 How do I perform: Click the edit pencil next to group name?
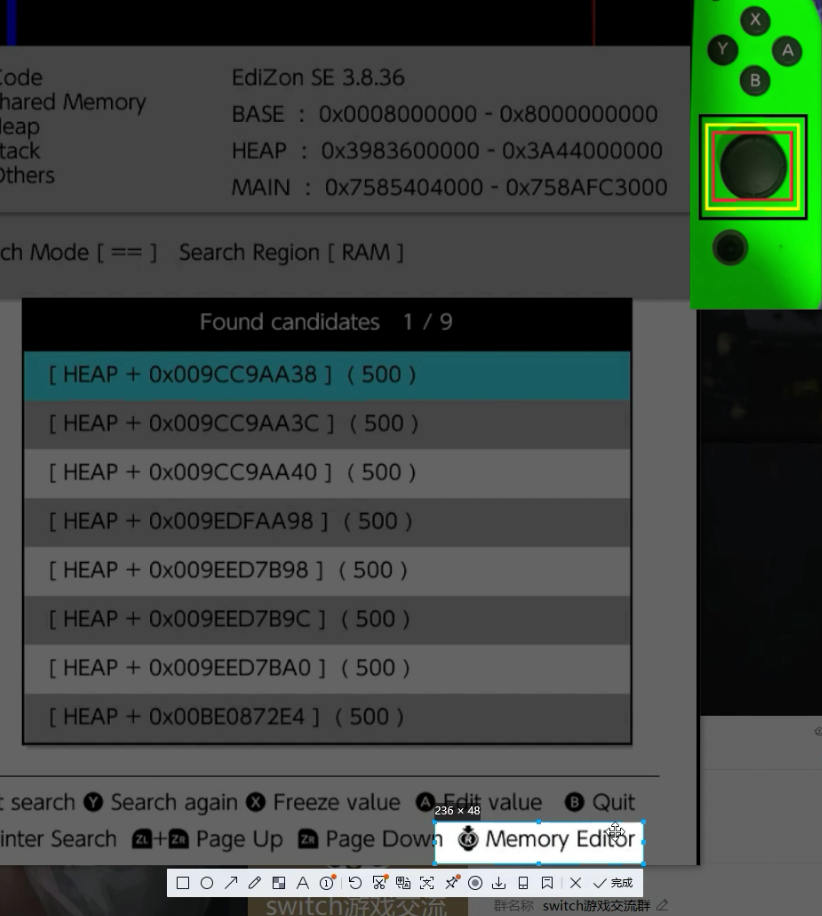tap(662, 906)
